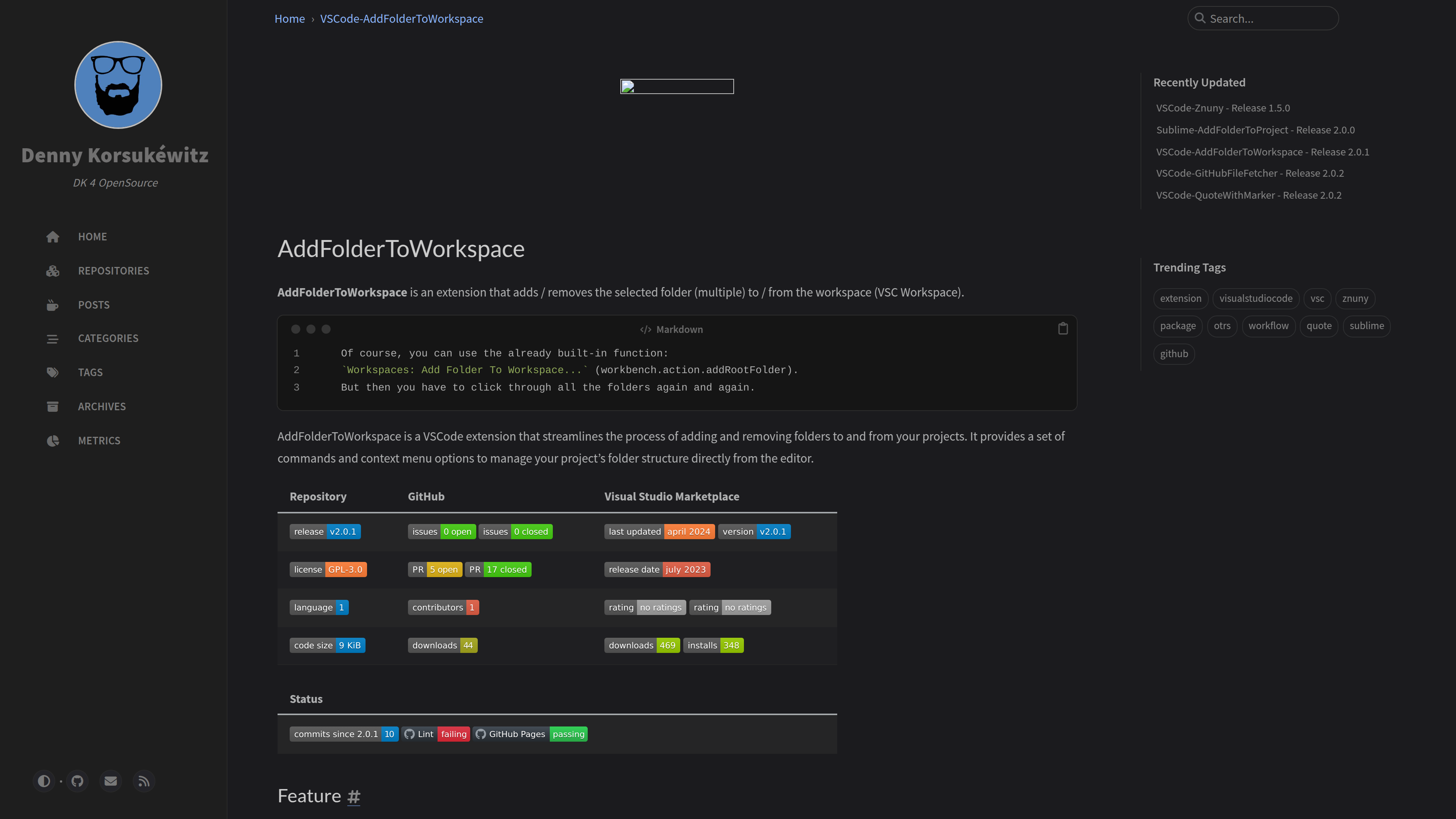
Task: Click the last updated april 2024 badge
Action: (659, 532)
